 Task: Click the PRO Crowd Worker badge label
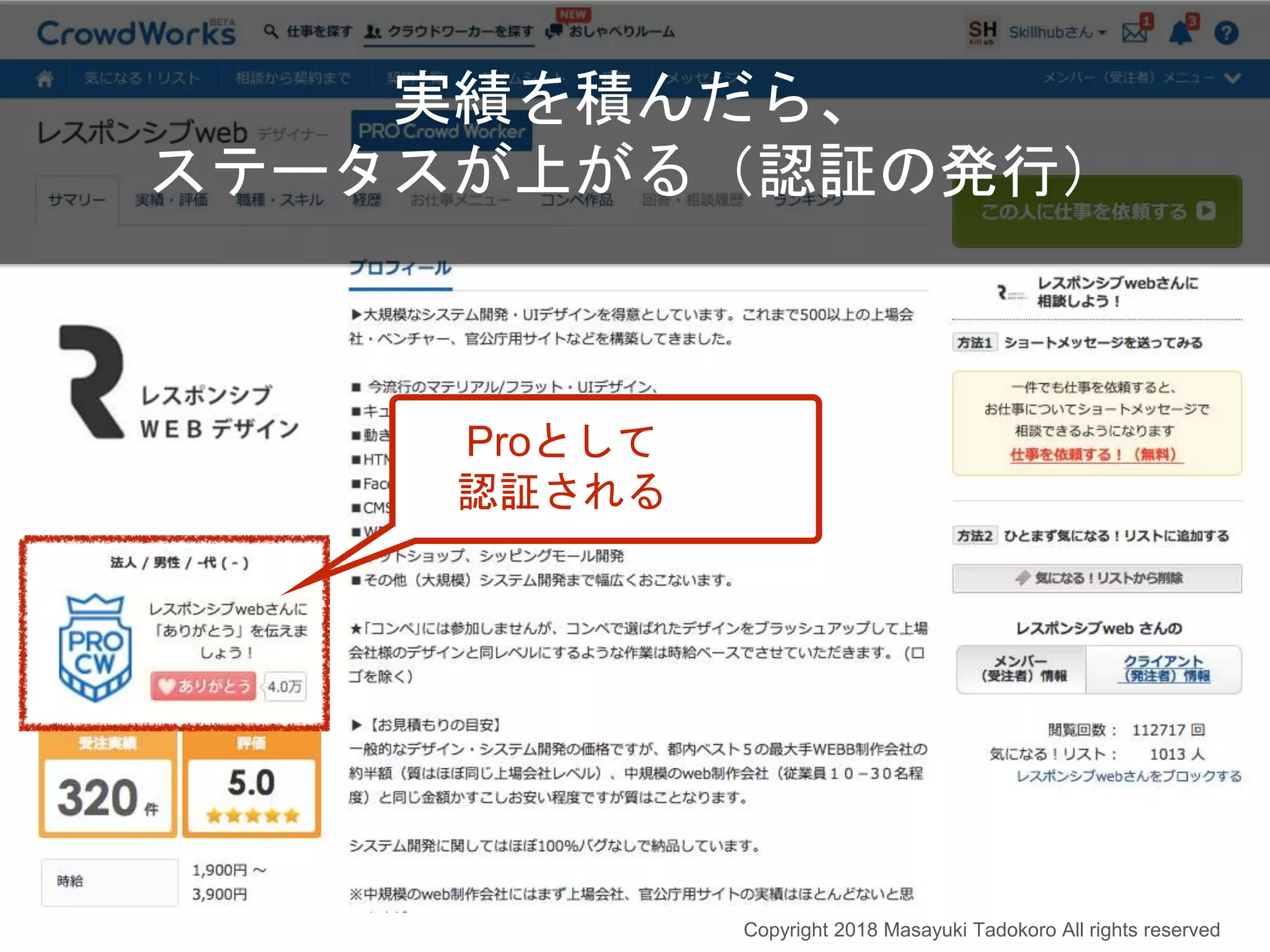coord(442,131)
